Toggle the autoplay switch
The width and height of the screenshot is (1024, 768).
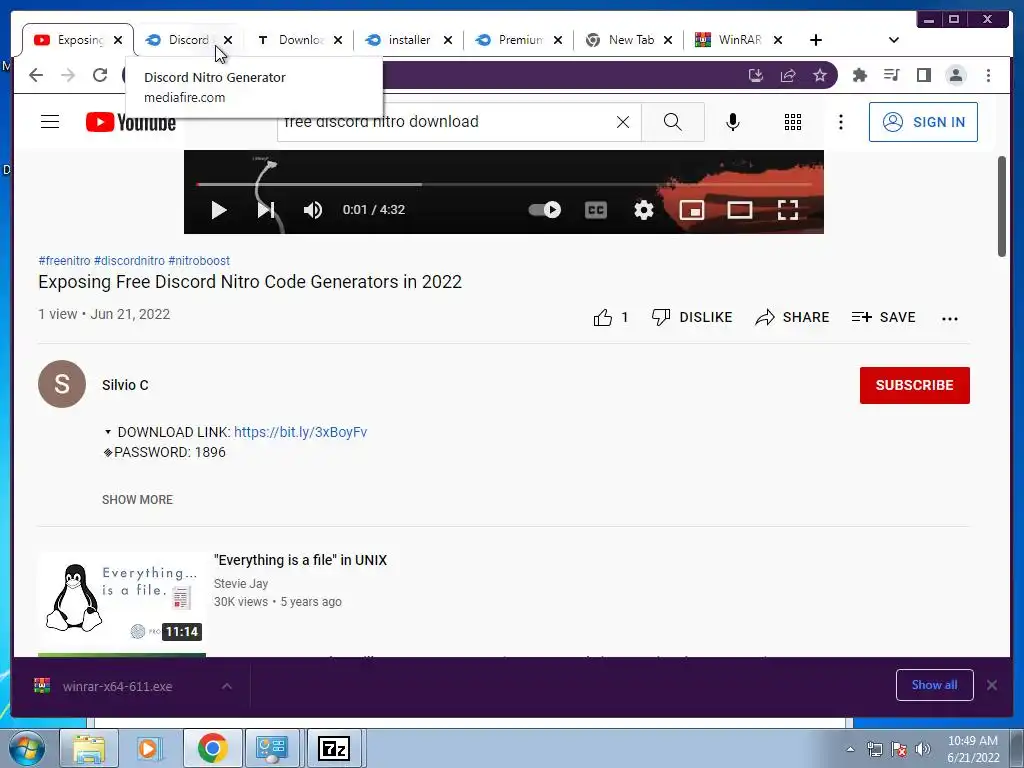[545, 210]
